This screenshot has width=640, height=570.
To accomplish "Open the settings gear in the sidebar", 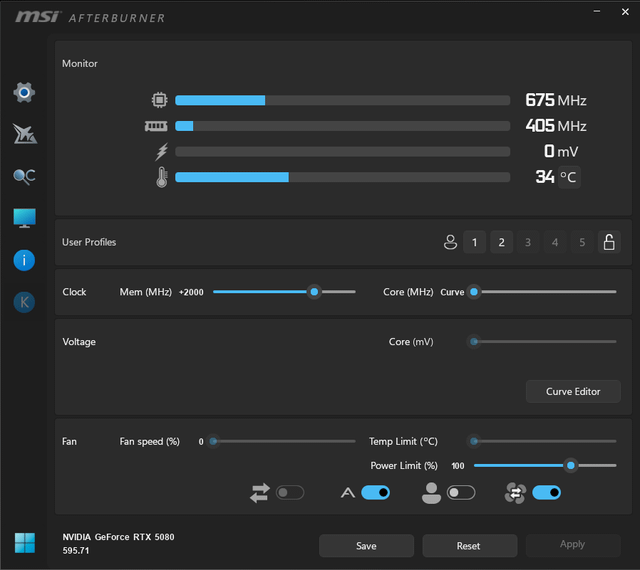I will 24,93.
